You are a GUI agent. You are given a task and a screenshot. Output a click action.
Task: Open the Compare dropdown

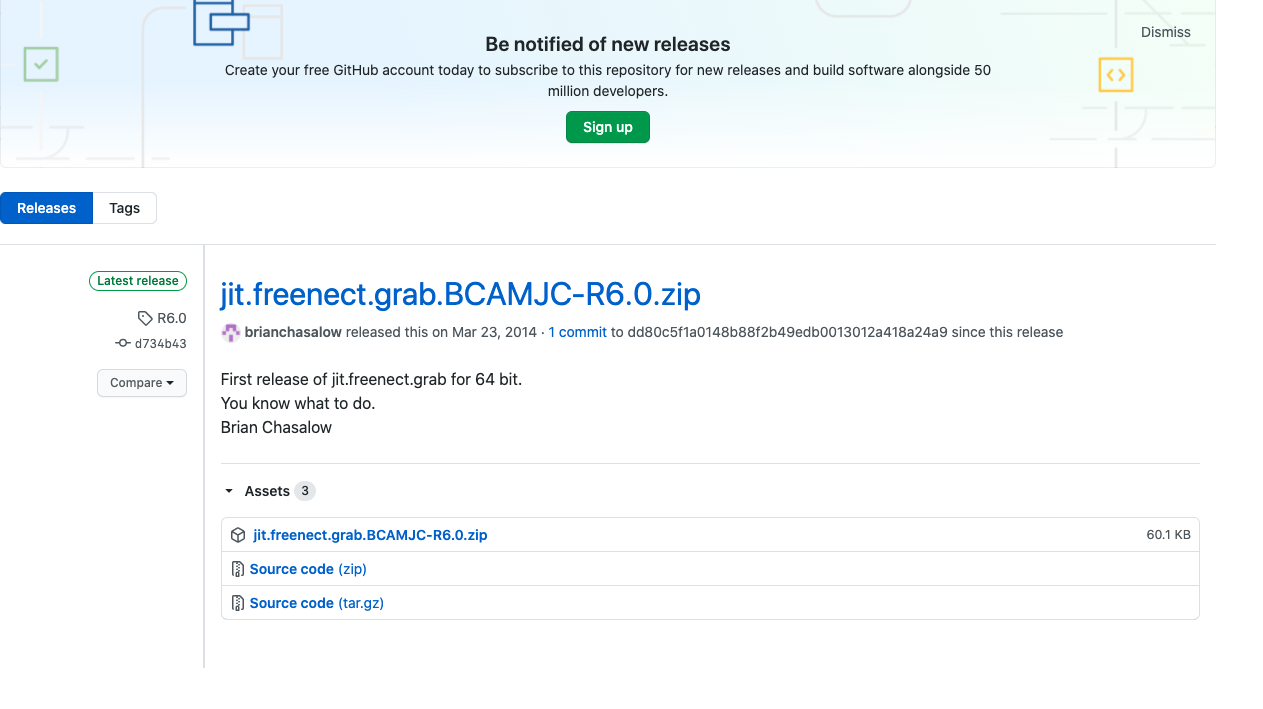142,383
